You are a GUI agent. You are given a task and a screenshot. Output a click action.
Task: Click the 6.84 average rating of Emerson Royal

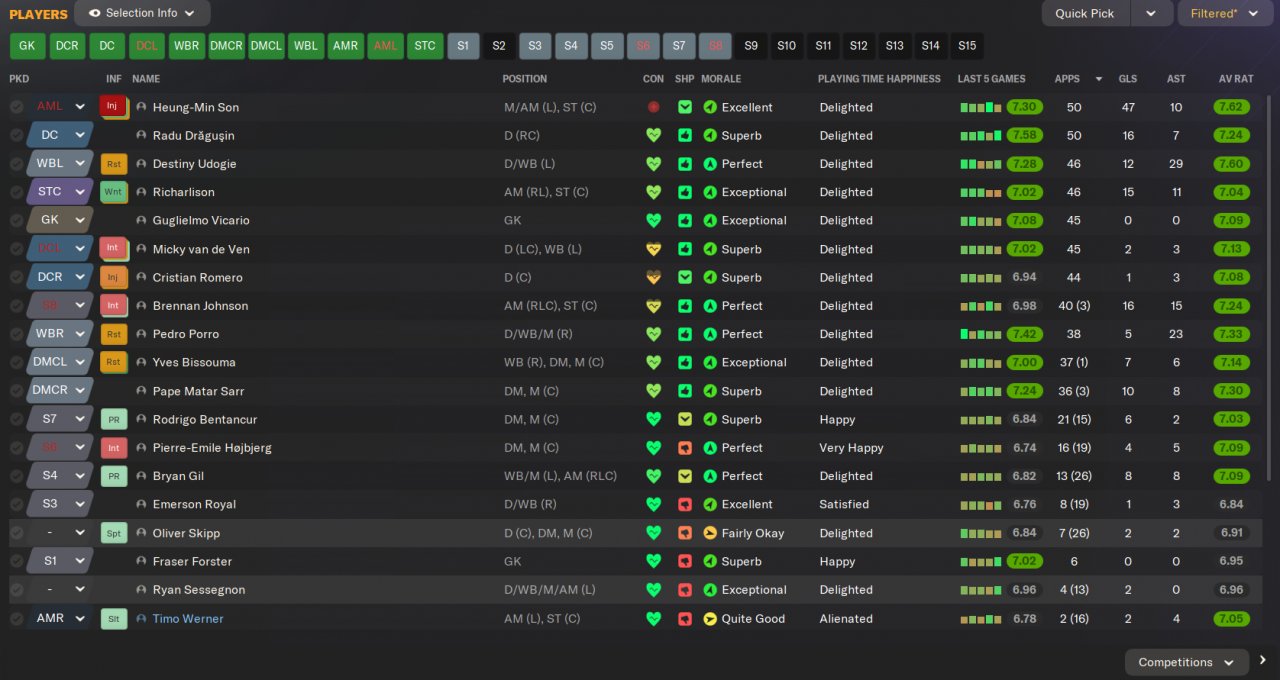pos(1231,505)
